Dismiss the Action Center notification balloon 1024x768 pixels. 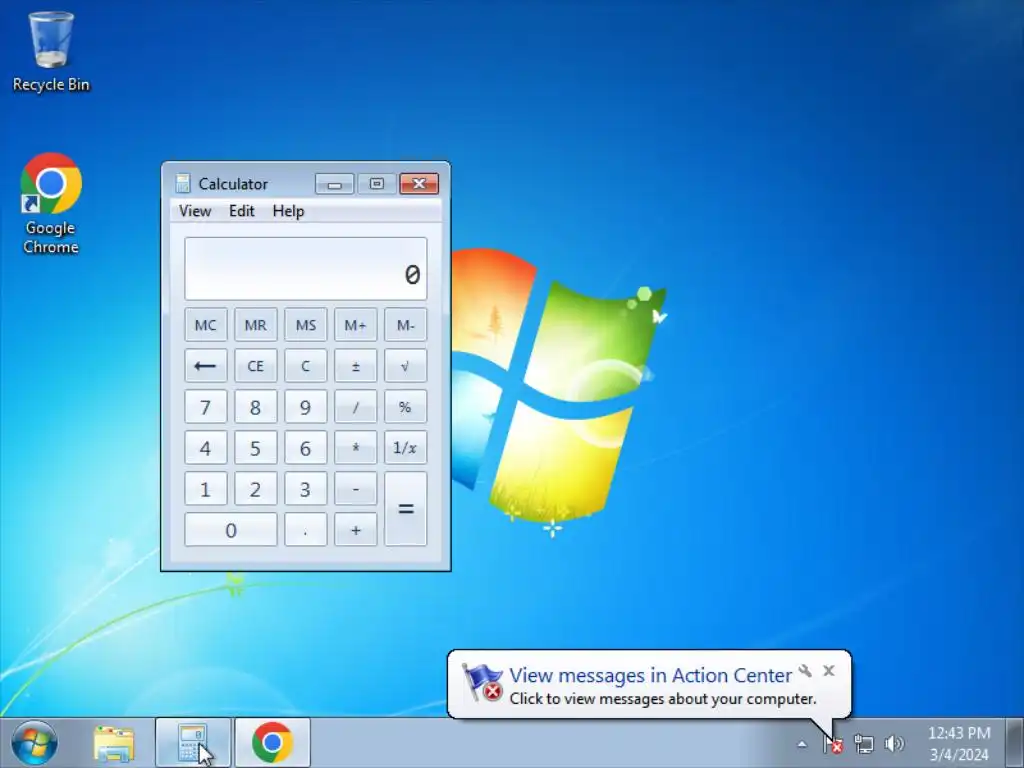829,671
